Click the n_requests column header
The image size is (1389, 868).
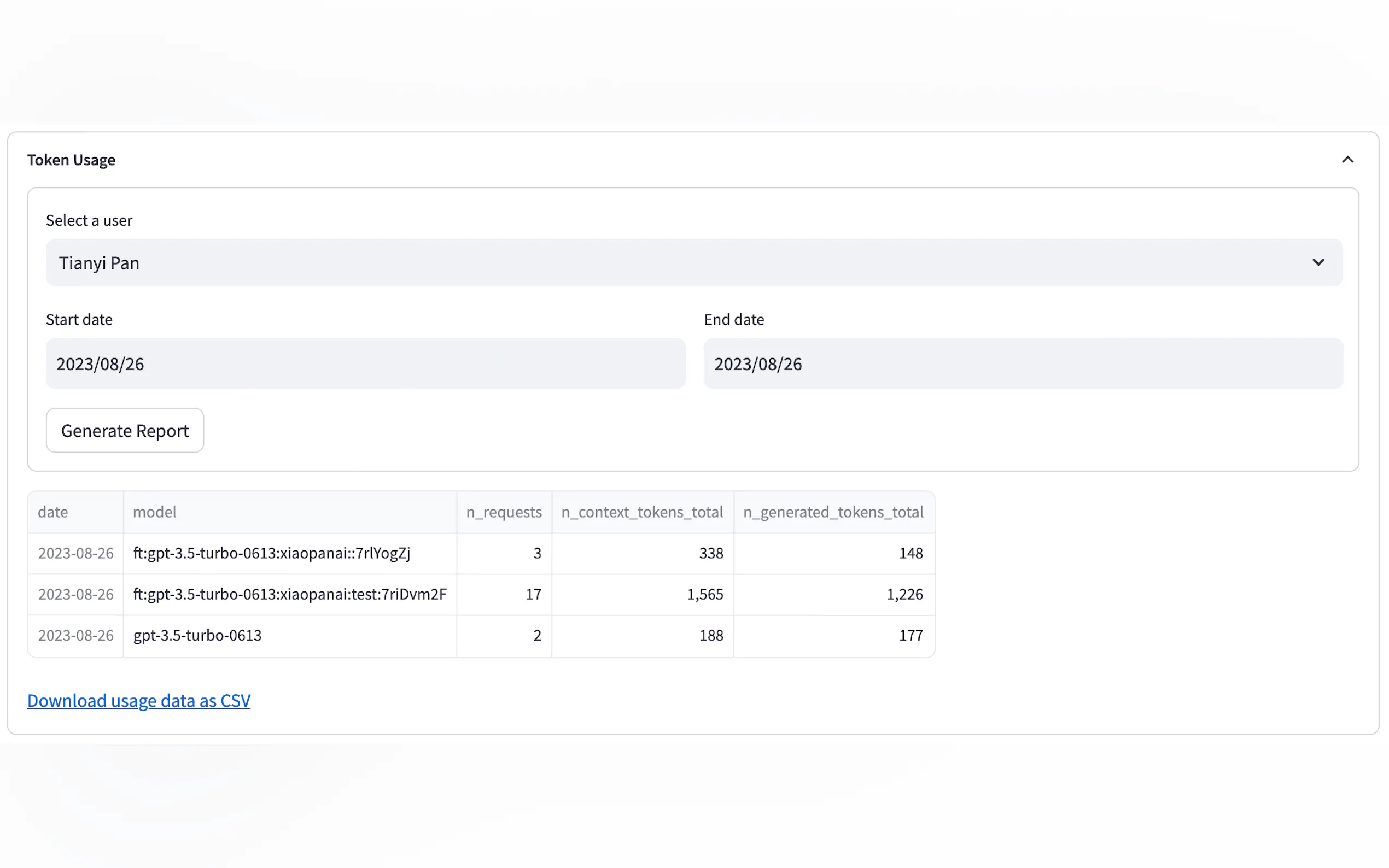click(x=503, y=512)
